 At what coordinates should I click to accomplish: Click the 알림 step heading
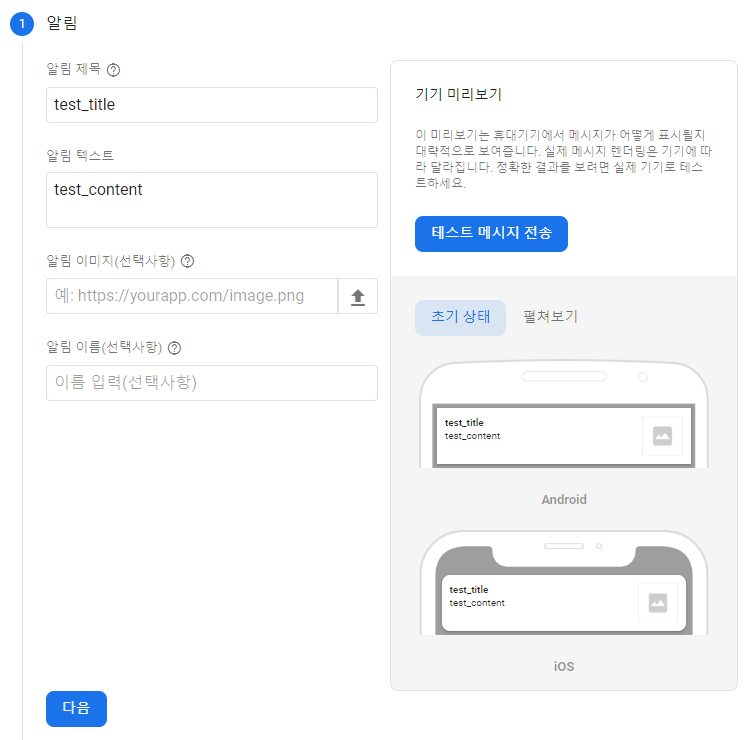[x=61, y=23]
